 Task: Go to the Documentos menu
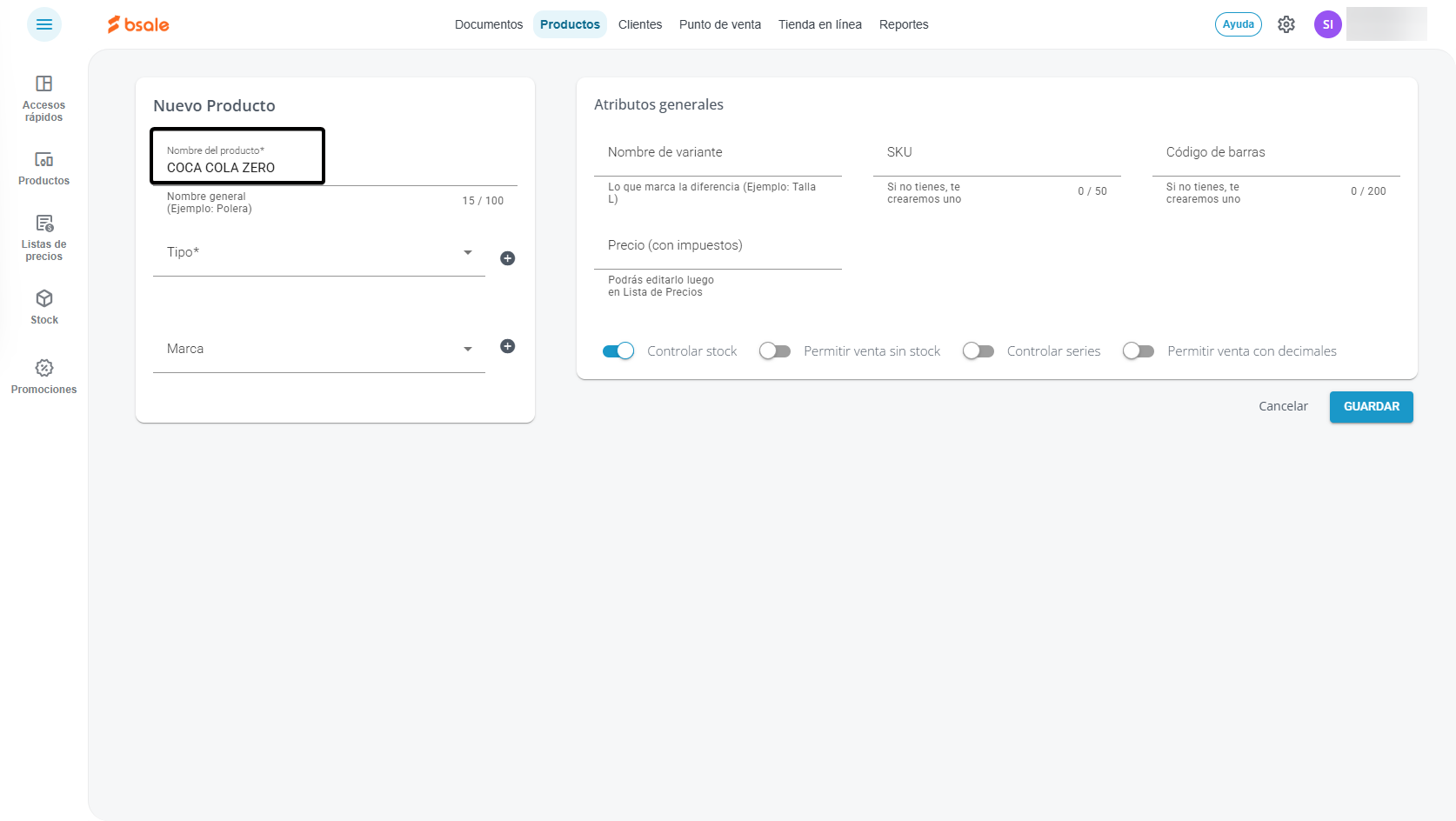point(489,24)
